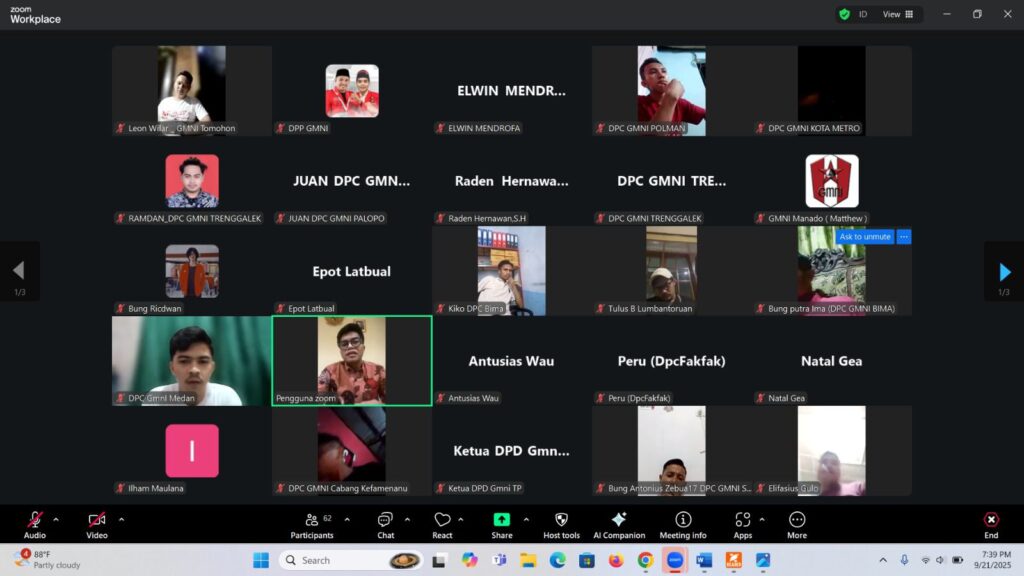Image resolution: width=1024 pixels, height=576 pixels.
Task: Click the More options button
Action: pos(797,524)
